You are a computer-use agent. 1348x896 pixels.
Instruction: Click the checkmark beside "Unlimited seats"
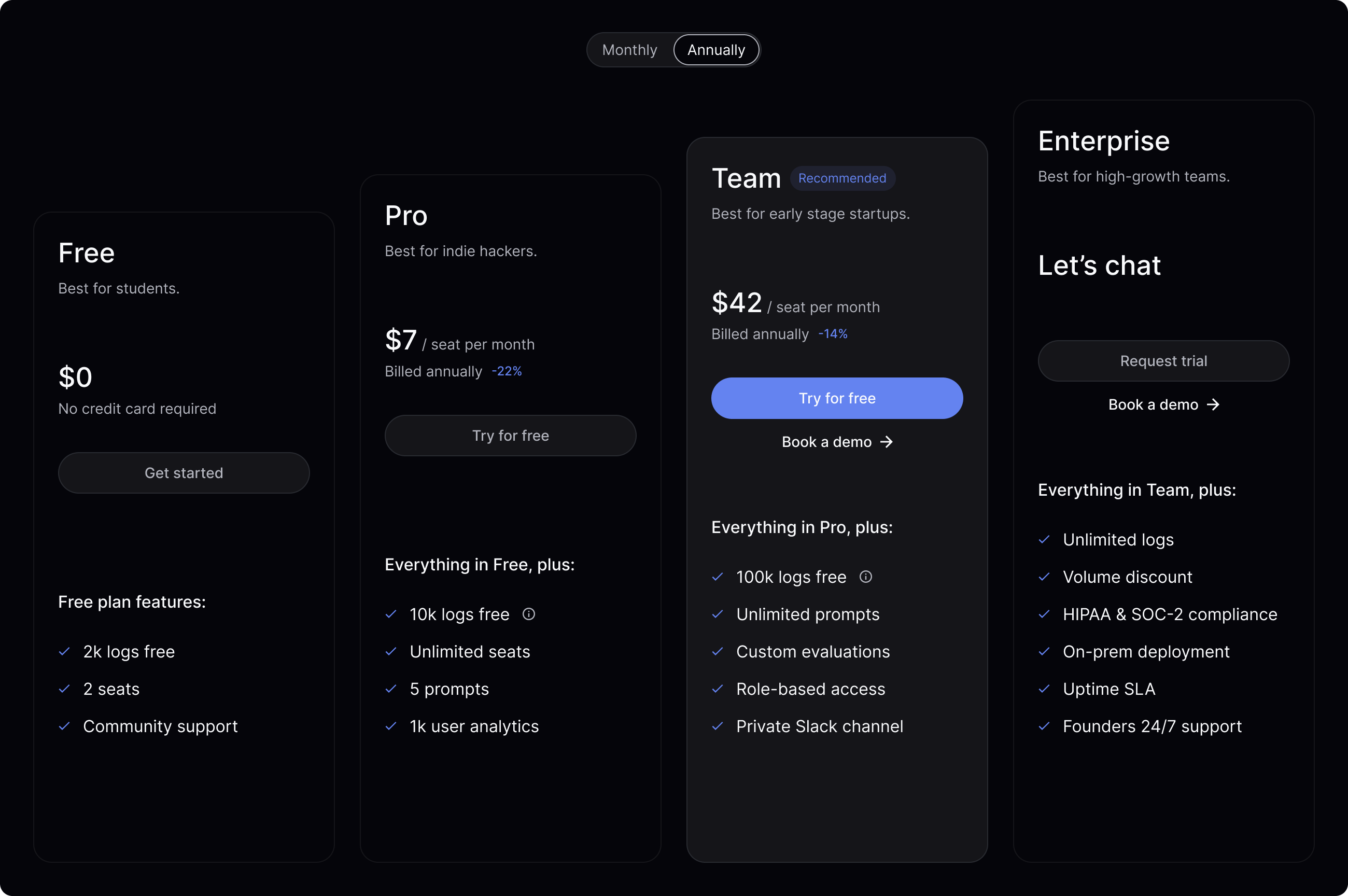pyautogui.click(x=391, y=651)
